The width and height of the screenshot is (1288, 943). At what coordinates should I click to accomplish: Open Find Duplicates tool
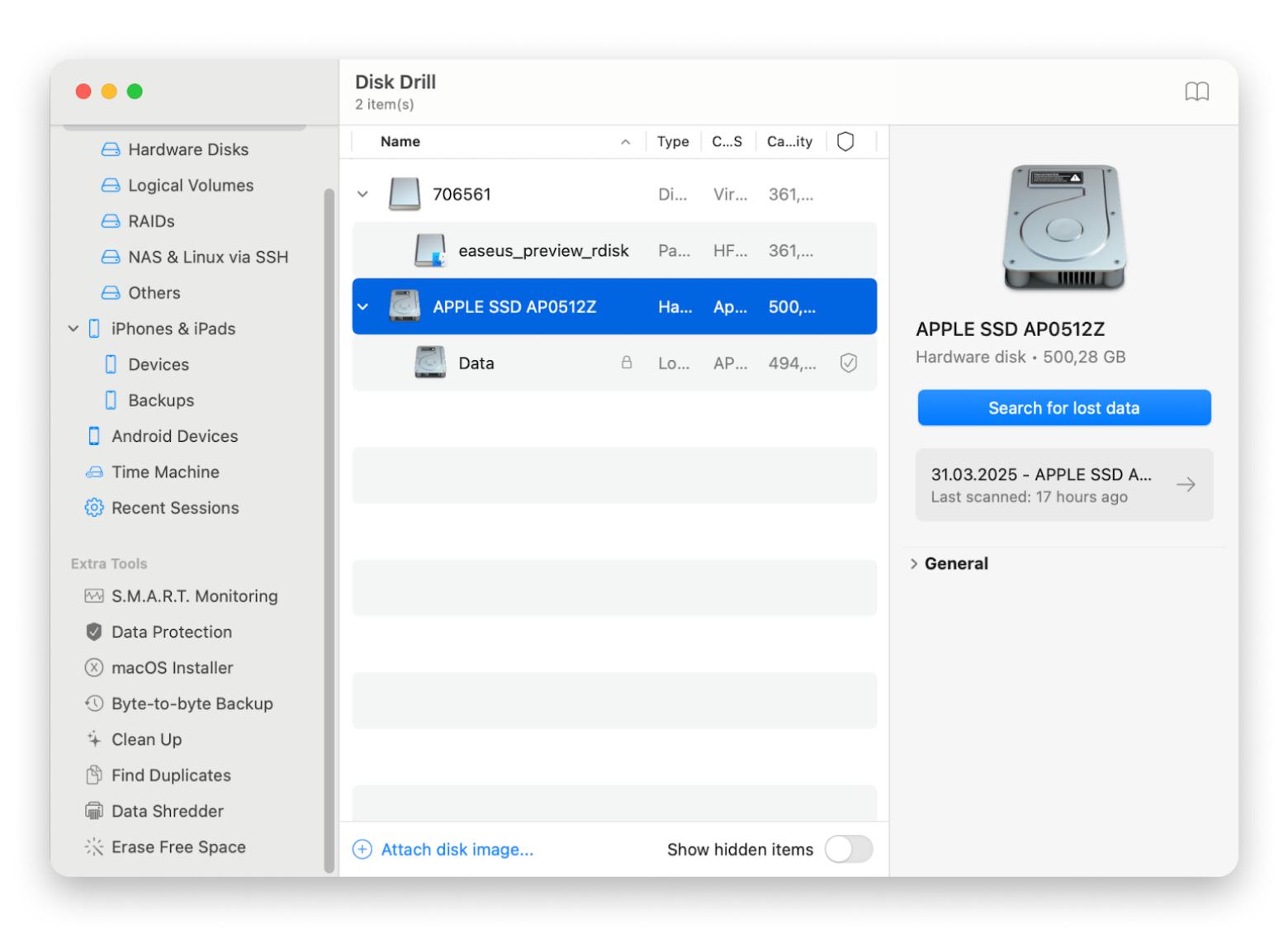[x=172, y=775]
